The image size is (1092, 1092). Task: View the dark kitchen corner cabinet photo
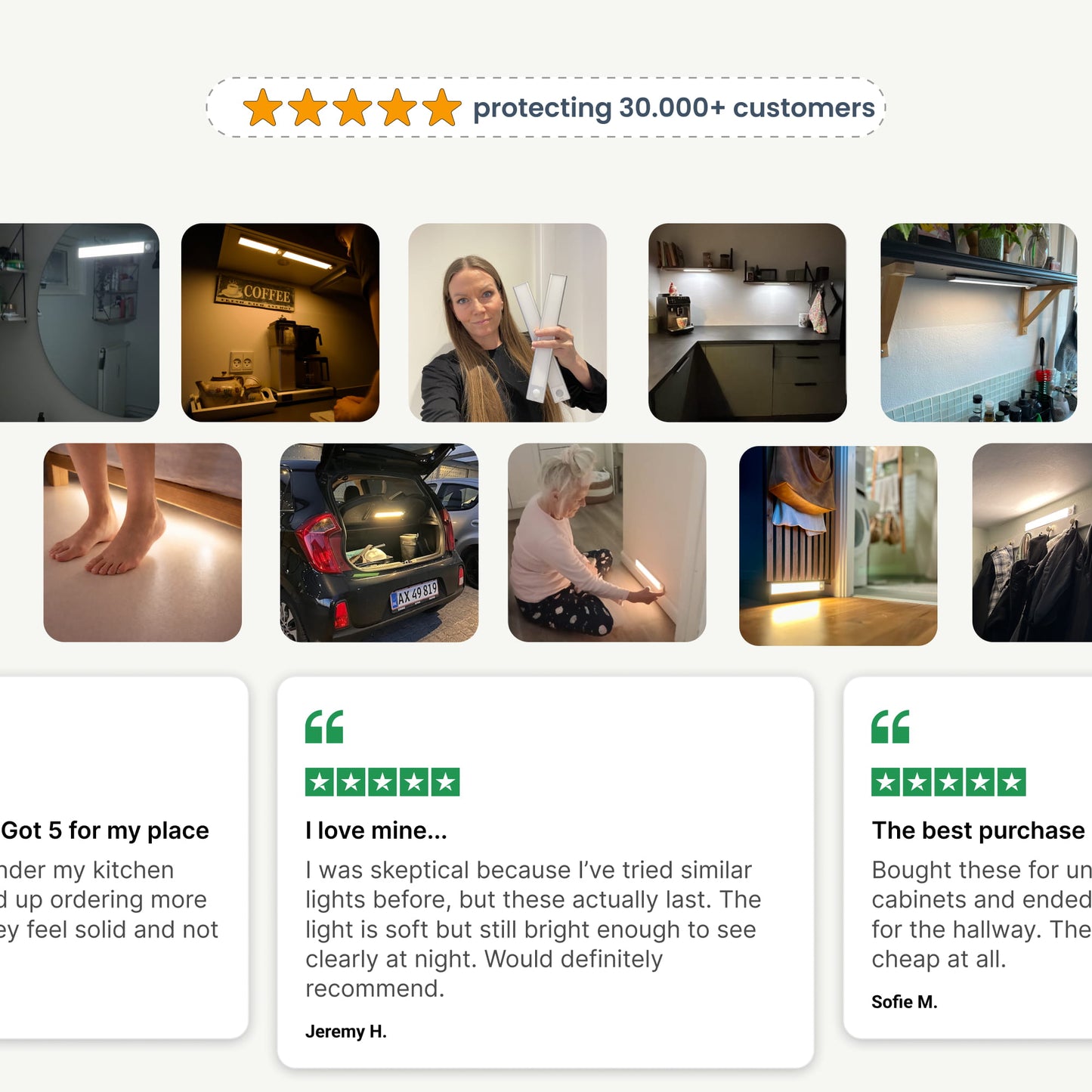coord(747,323)
